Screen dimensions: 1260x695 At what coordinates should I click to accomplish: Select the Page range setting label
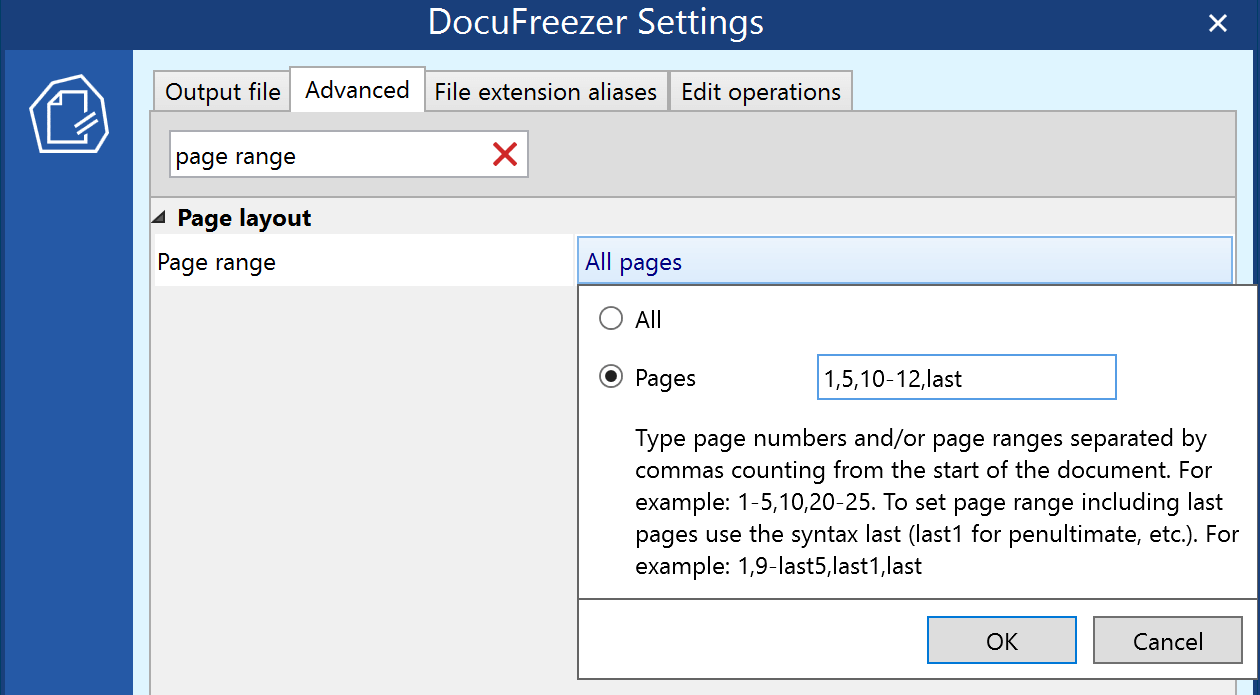(216, 263)
